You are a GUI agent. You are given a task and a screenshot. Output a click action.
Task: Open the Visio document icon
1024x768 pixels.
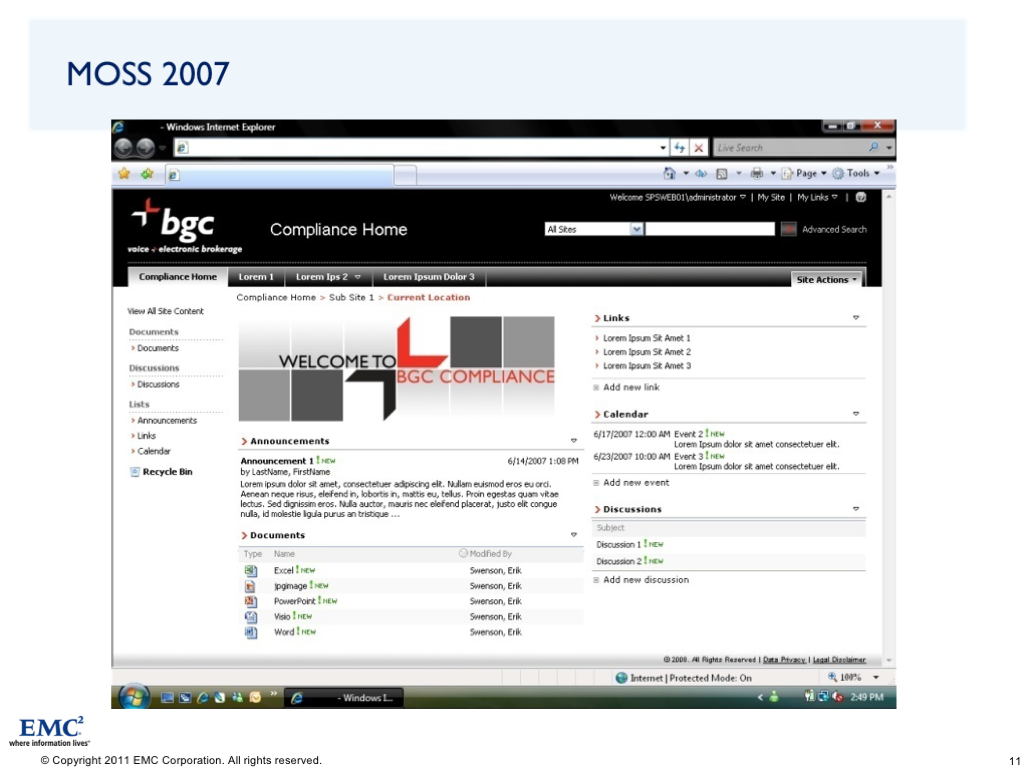[x=251, y=616]
